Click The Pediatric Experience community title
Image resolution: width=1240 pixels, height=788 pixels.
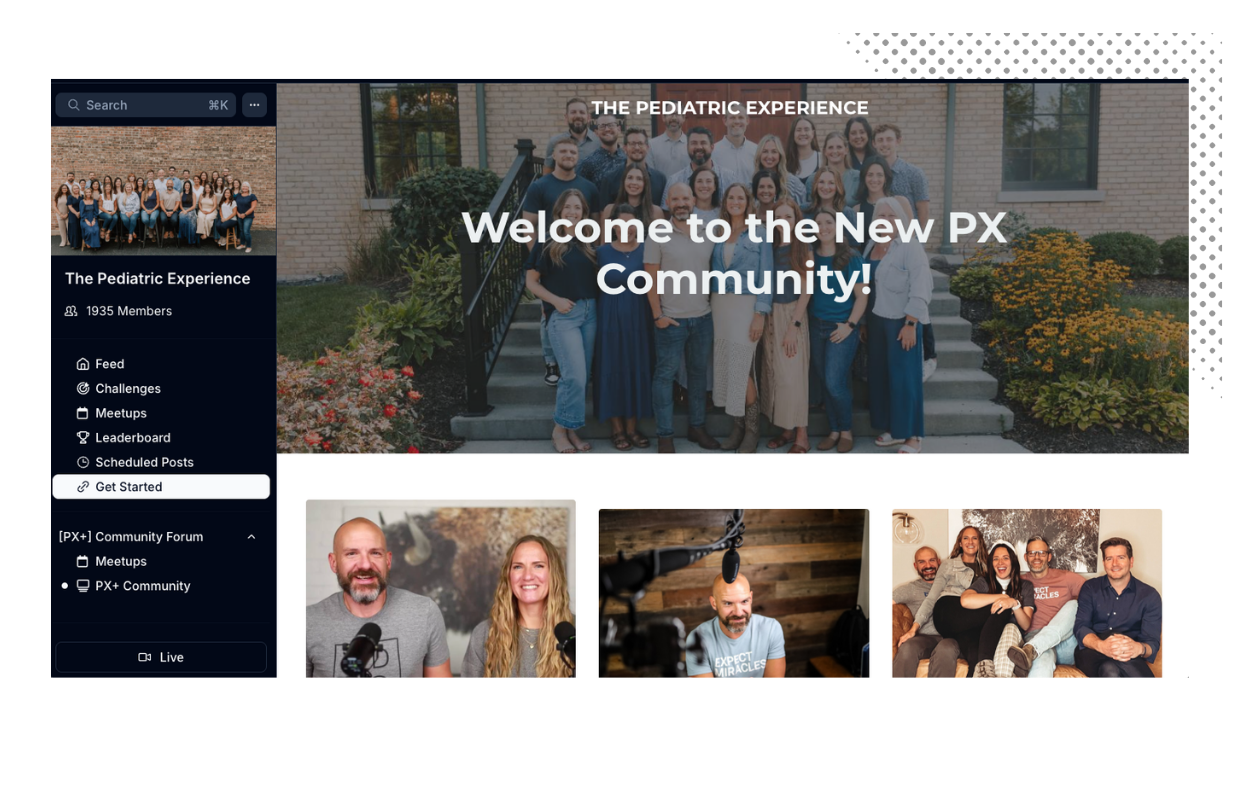tap(157, 278)
